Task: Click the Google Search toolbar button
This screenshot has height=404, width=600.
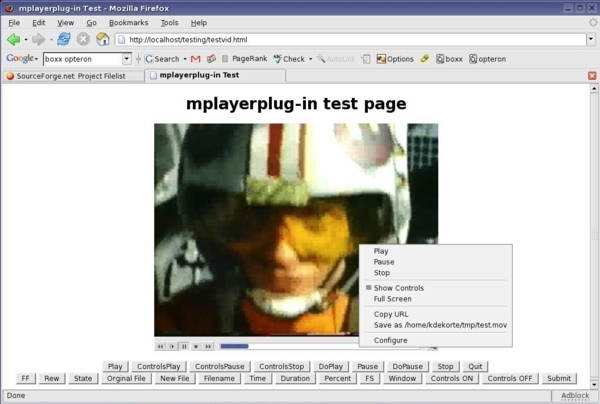Action: [162, 59]
